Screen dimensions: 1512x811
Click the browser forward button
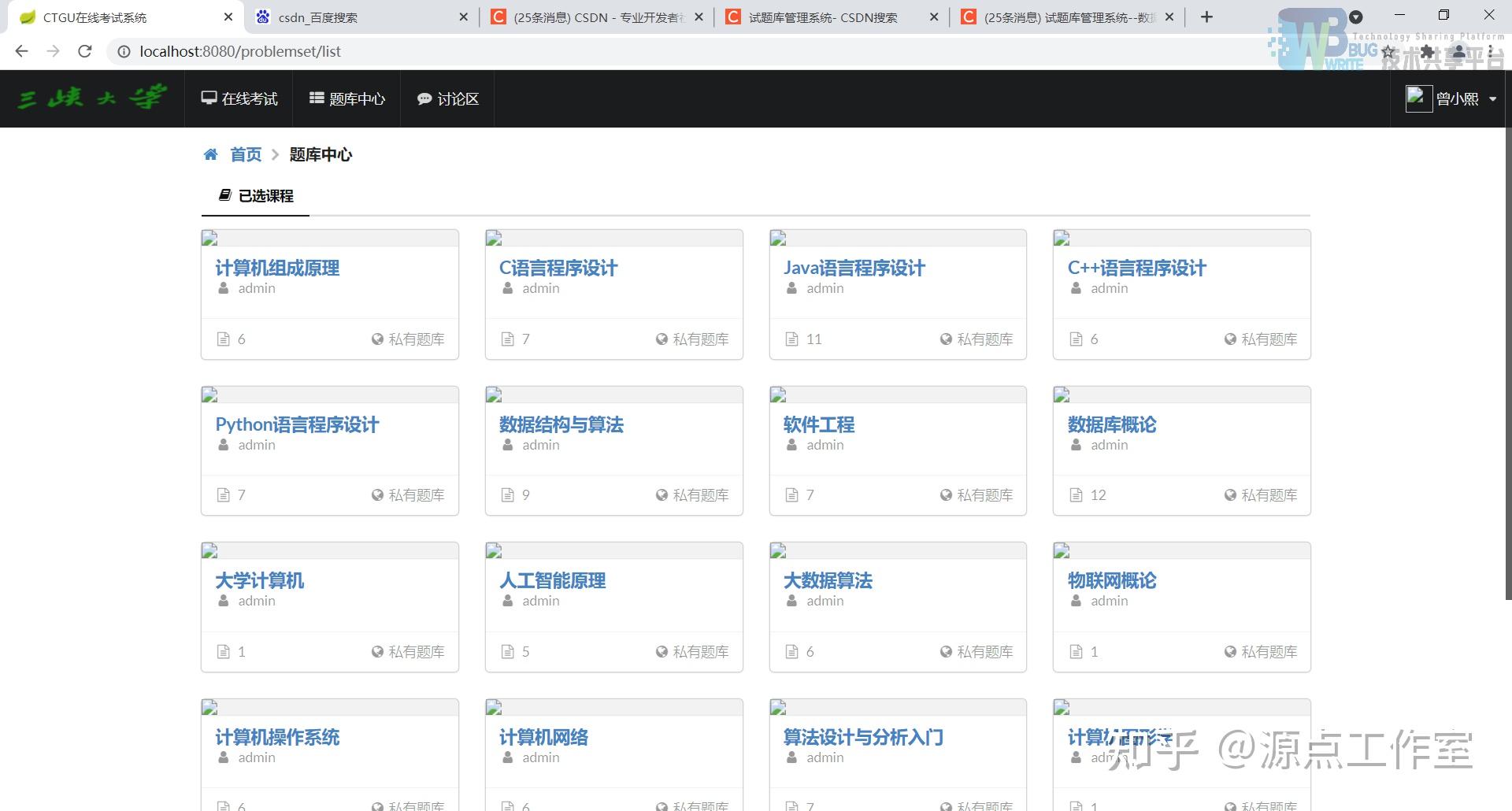[x=53, y=51]
